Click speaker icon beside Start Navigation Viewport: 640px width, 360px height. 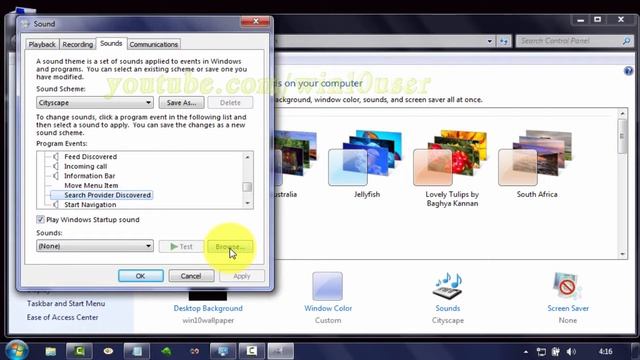[56, 204]
